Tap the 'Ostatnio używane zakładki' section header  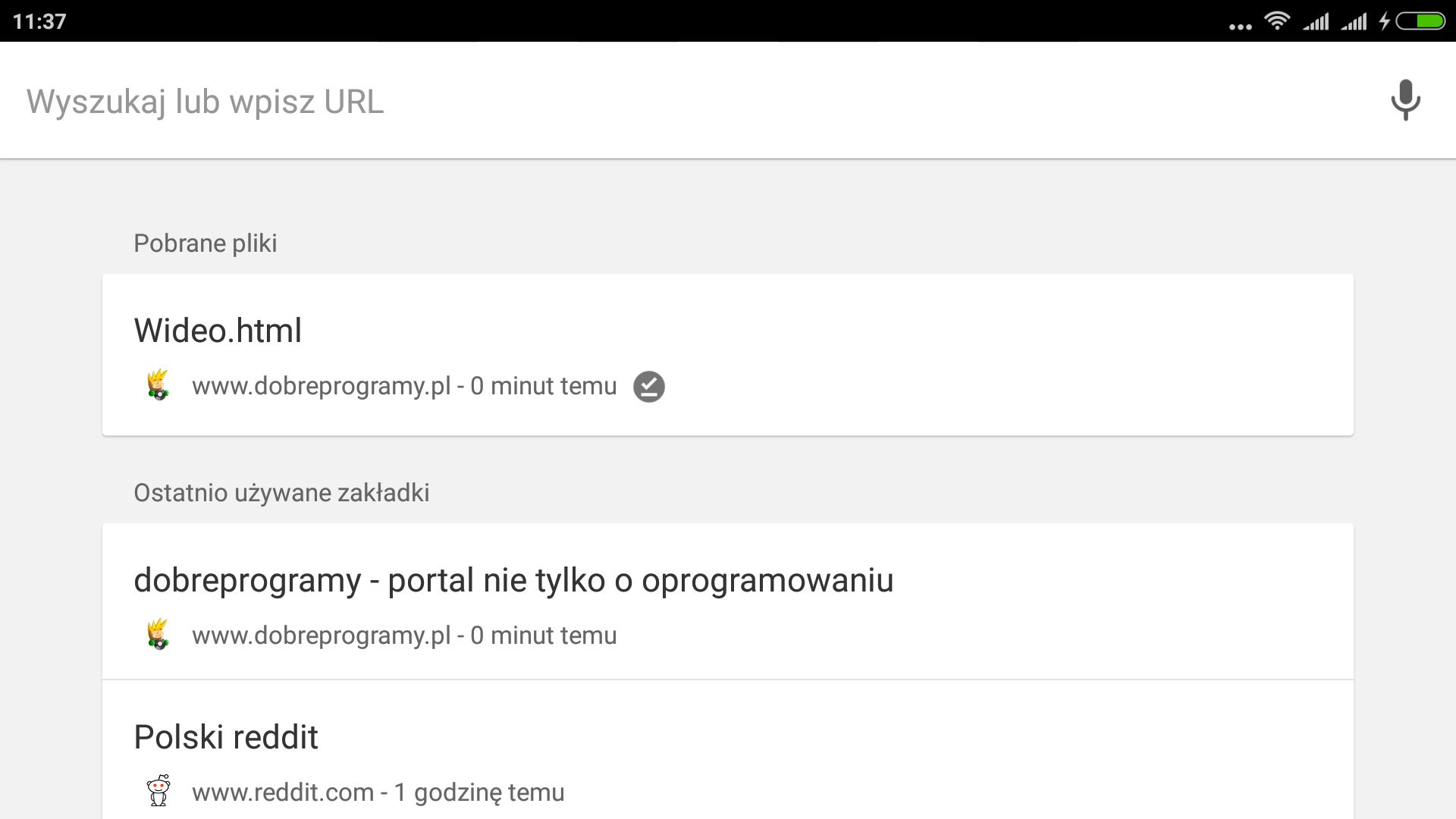click(x=281, y=493)
